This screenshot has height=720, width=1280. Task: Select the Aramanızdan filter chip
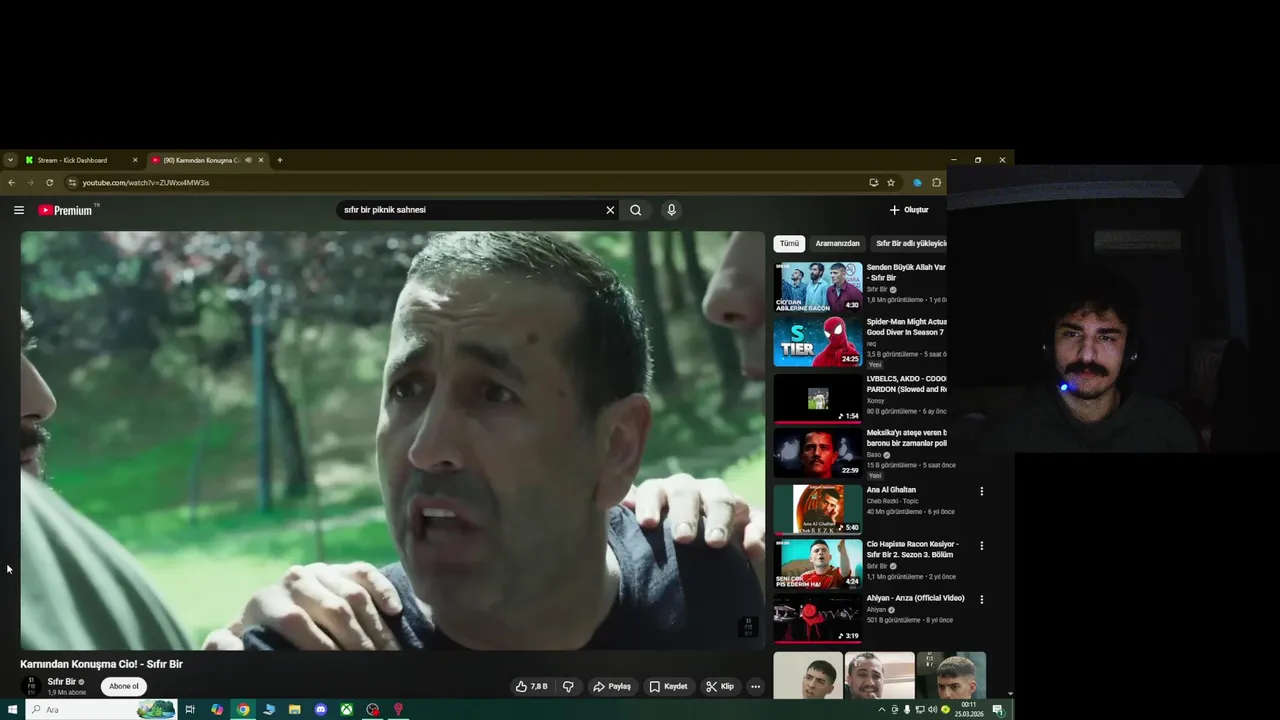tap(837, 243)
